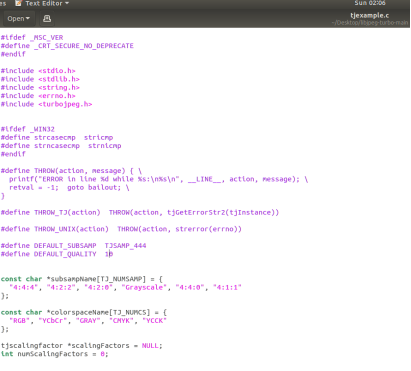Place cursor on #include <string.h> line
Screen dimensions: 411x371
click(x=40, y=88)
